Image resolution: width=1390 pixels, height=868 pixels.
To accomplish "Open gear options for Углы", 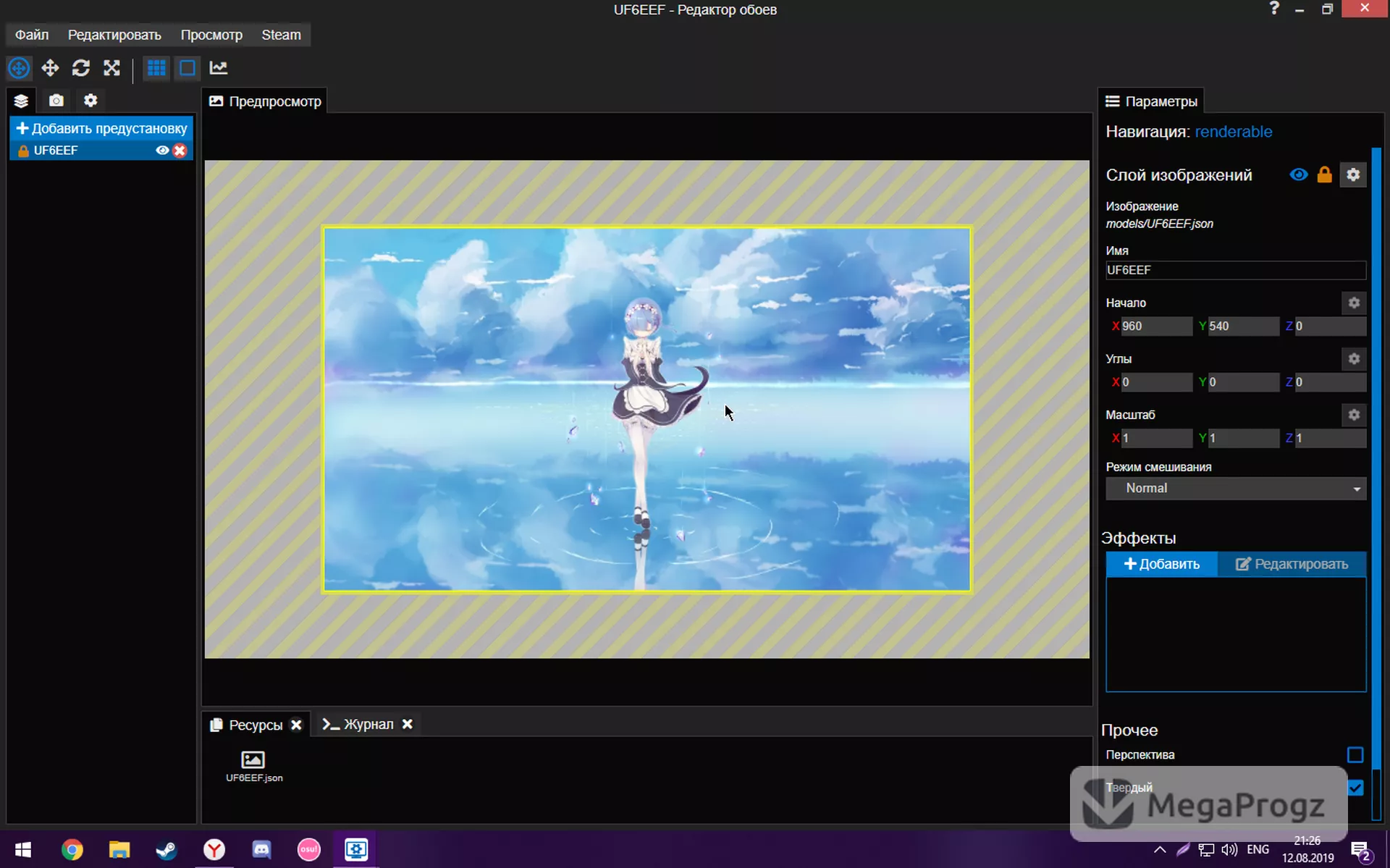I will click(x=1354, y=358).
